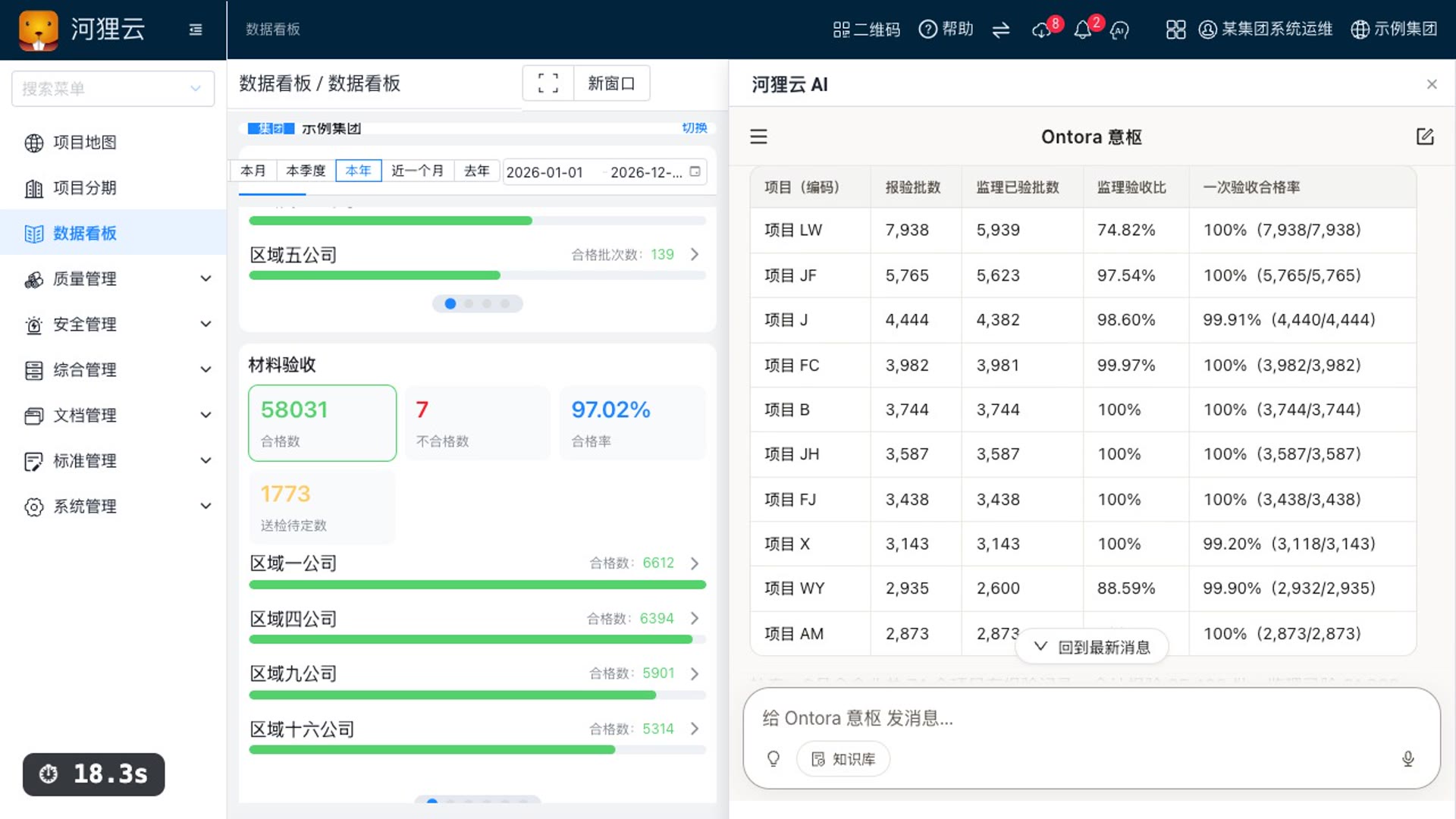Screen dimensions: 1456x819
Task: Select the 本季度 period option
Action: coord(306,171)
